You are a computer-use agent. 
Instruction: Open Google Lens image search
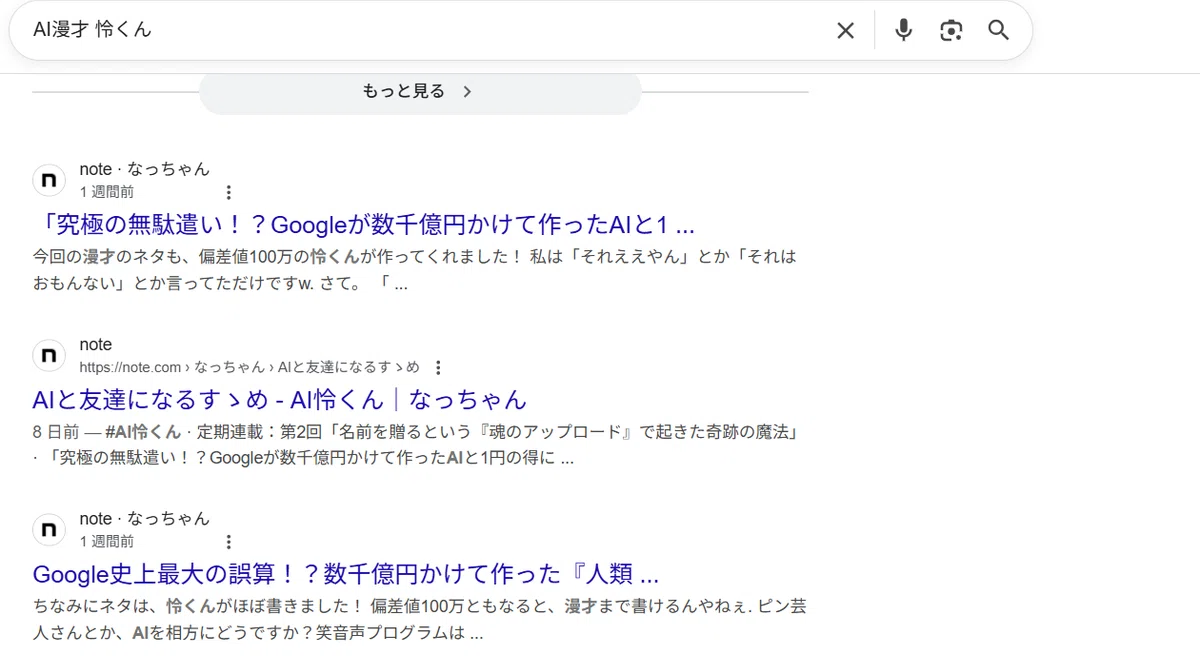pyautogui.click(x=951, y=31)
